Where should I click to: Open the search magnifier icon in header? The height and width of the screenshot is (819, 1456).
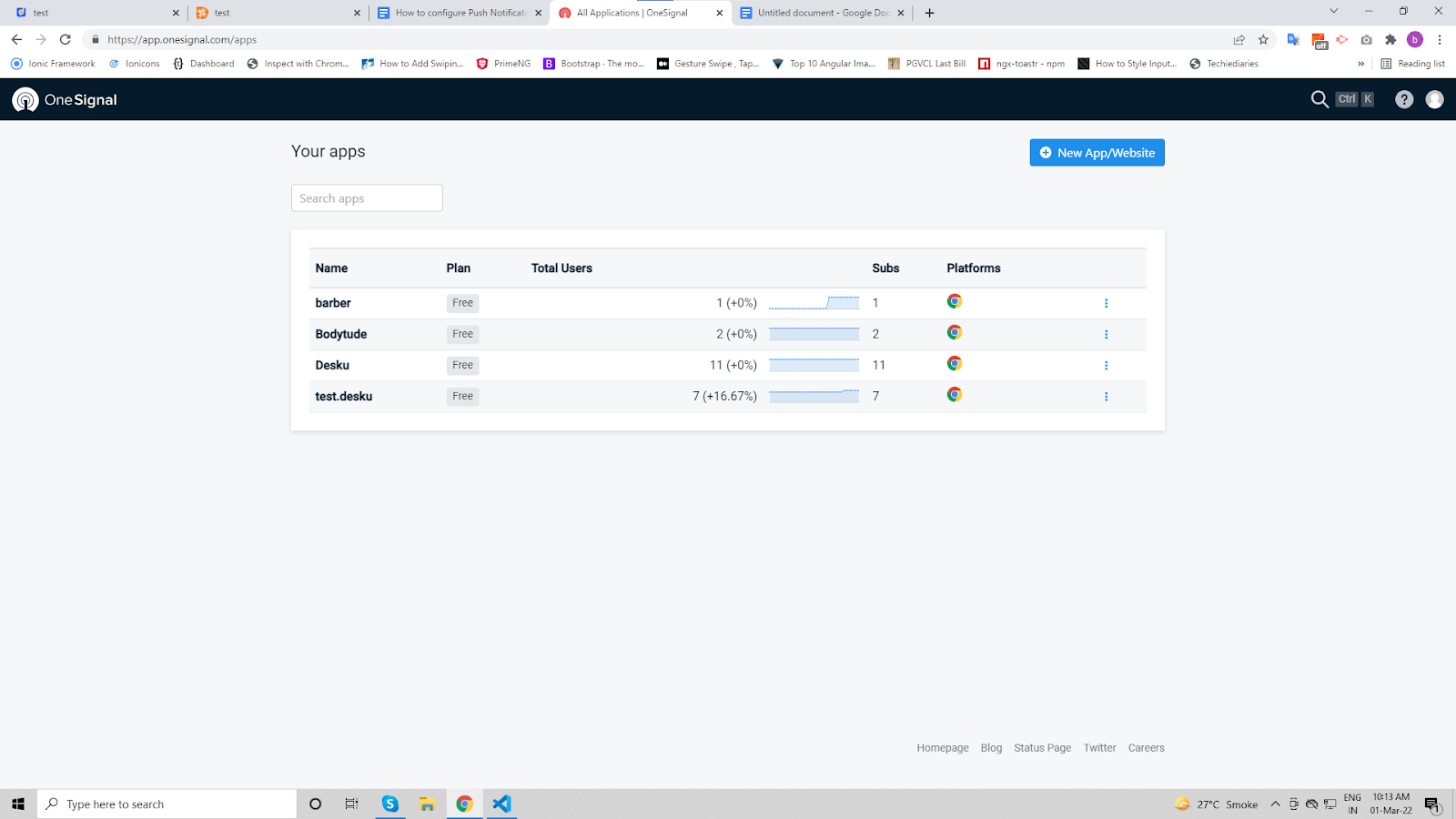[1319, 99]
